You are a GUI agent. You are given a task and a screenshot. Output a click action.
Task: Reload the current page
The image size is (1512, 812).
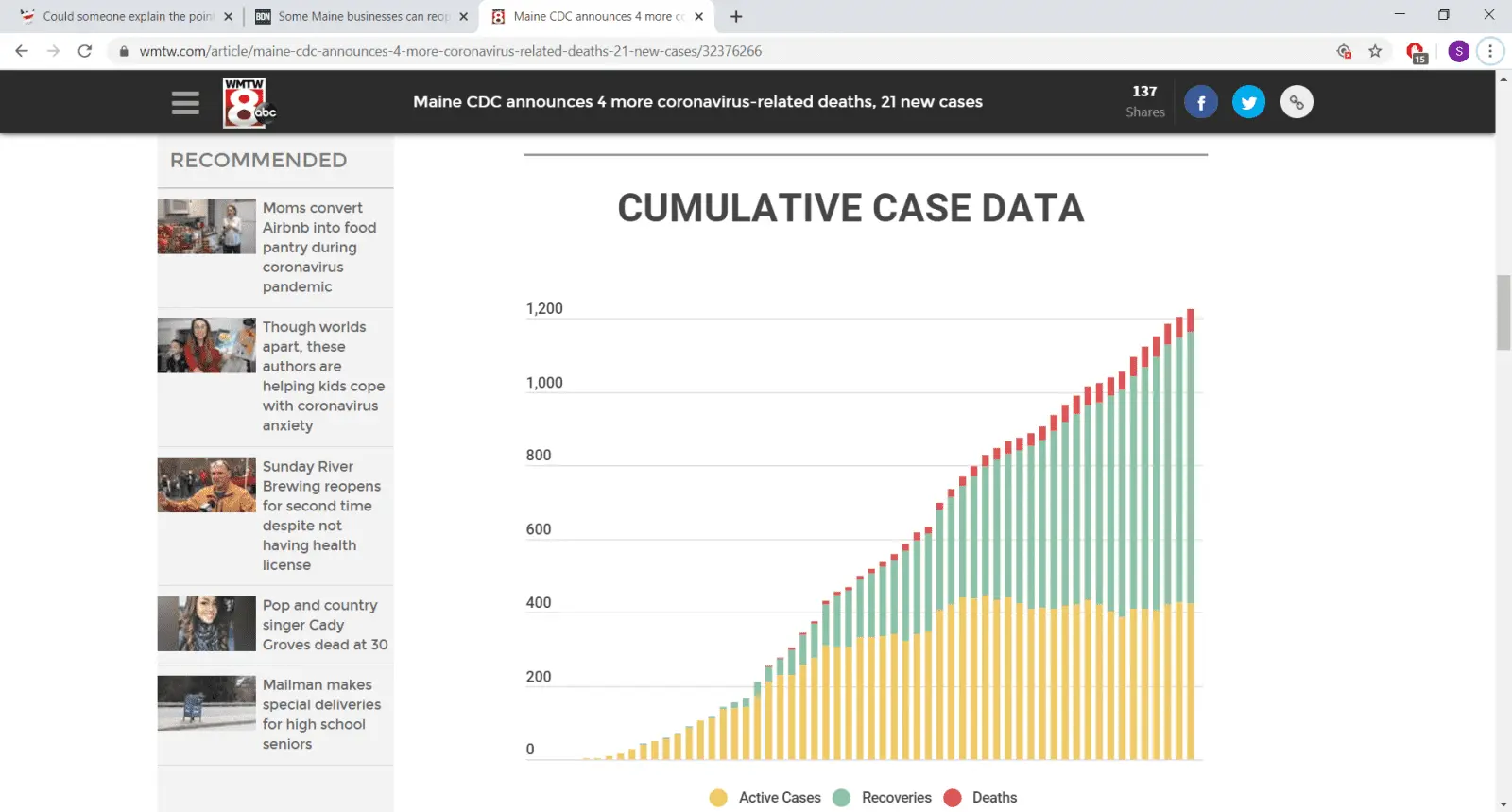coord(85,51)
